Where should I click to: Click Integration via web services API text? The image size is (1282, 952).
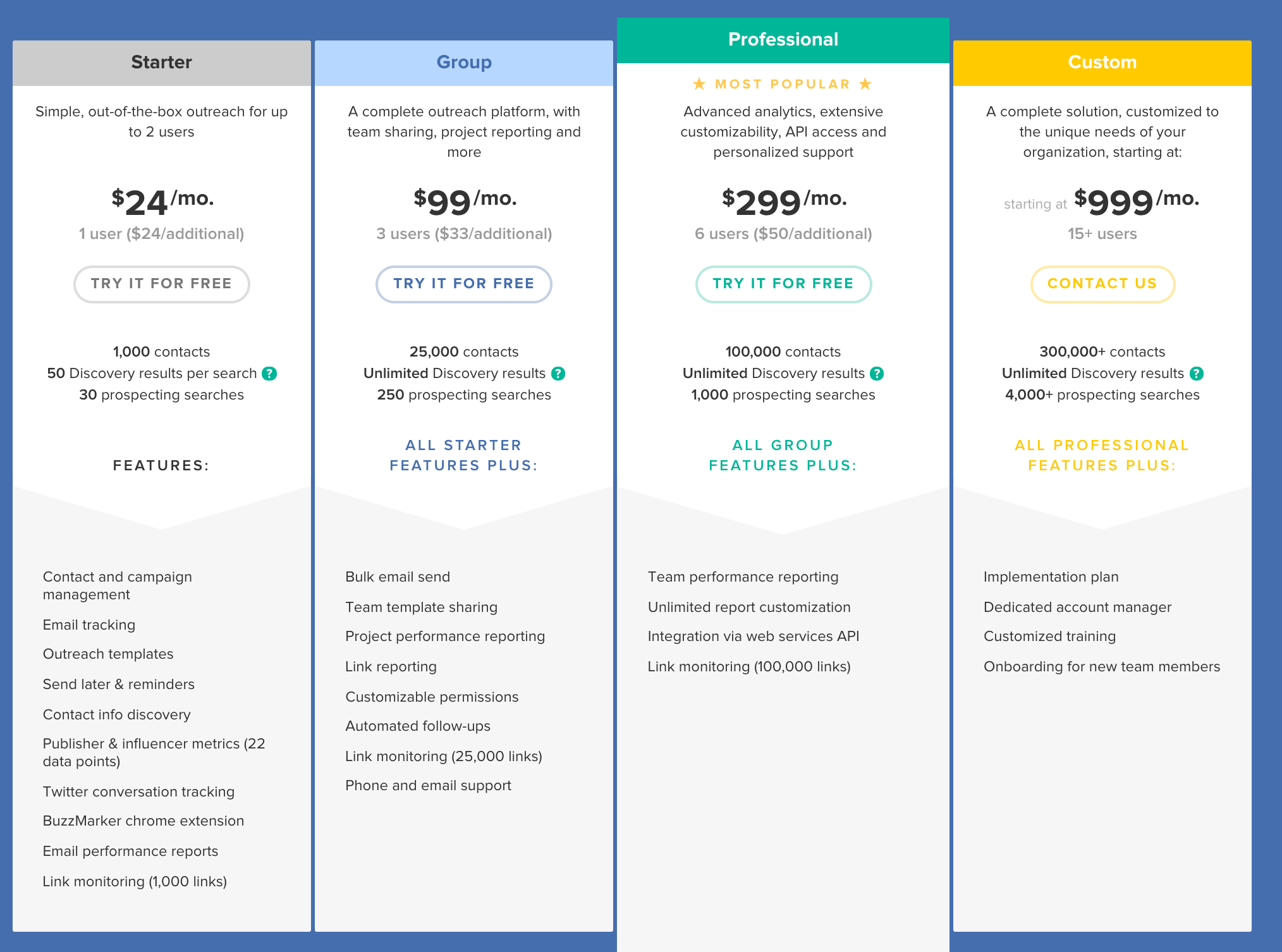pyautogui.click(x=753, y=636)
